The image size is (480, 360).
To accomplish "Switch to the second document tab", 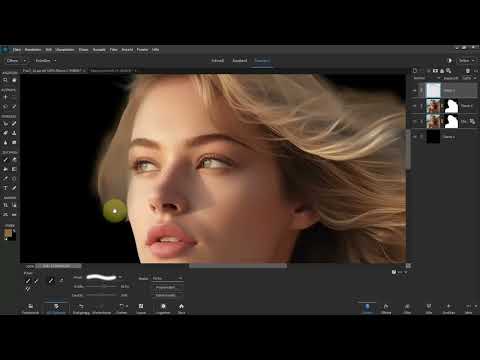I will (x=111, y=71).
